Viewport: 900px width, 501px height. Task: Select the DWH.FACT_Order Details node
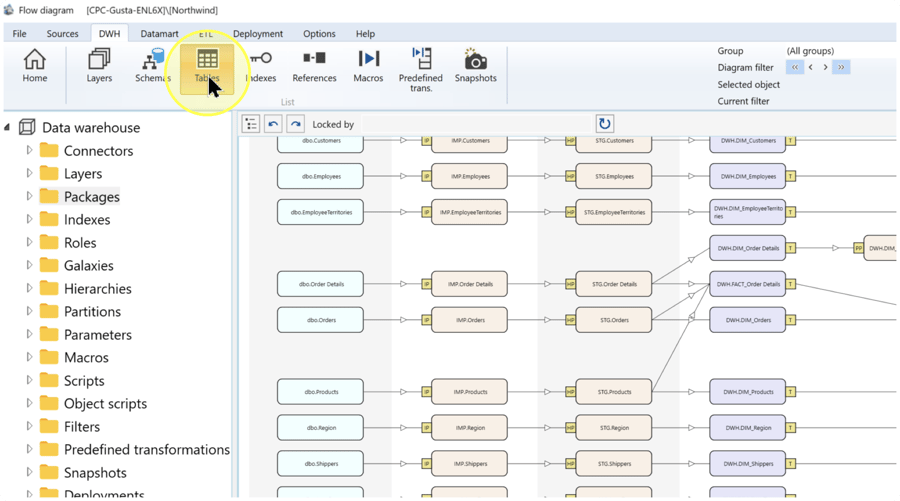coord(747,283)
